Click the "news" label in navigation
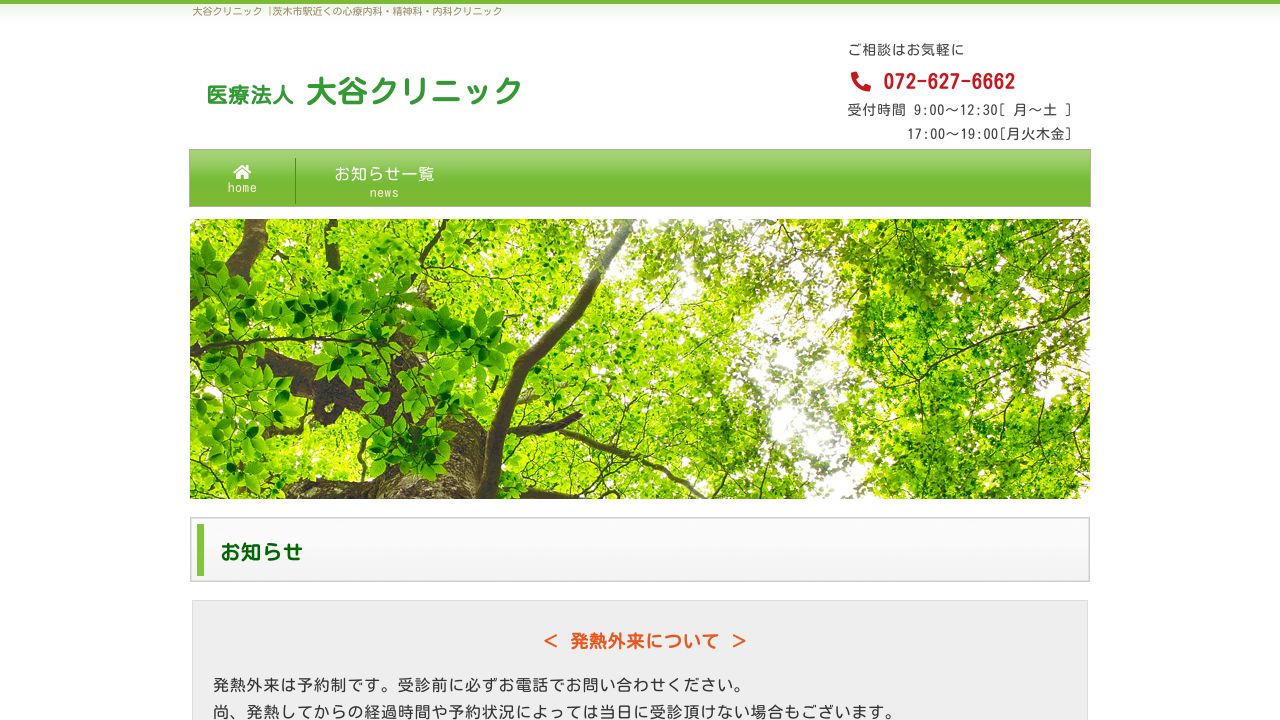The height and width of the screenshot is (720, 1280). (384, 193)
